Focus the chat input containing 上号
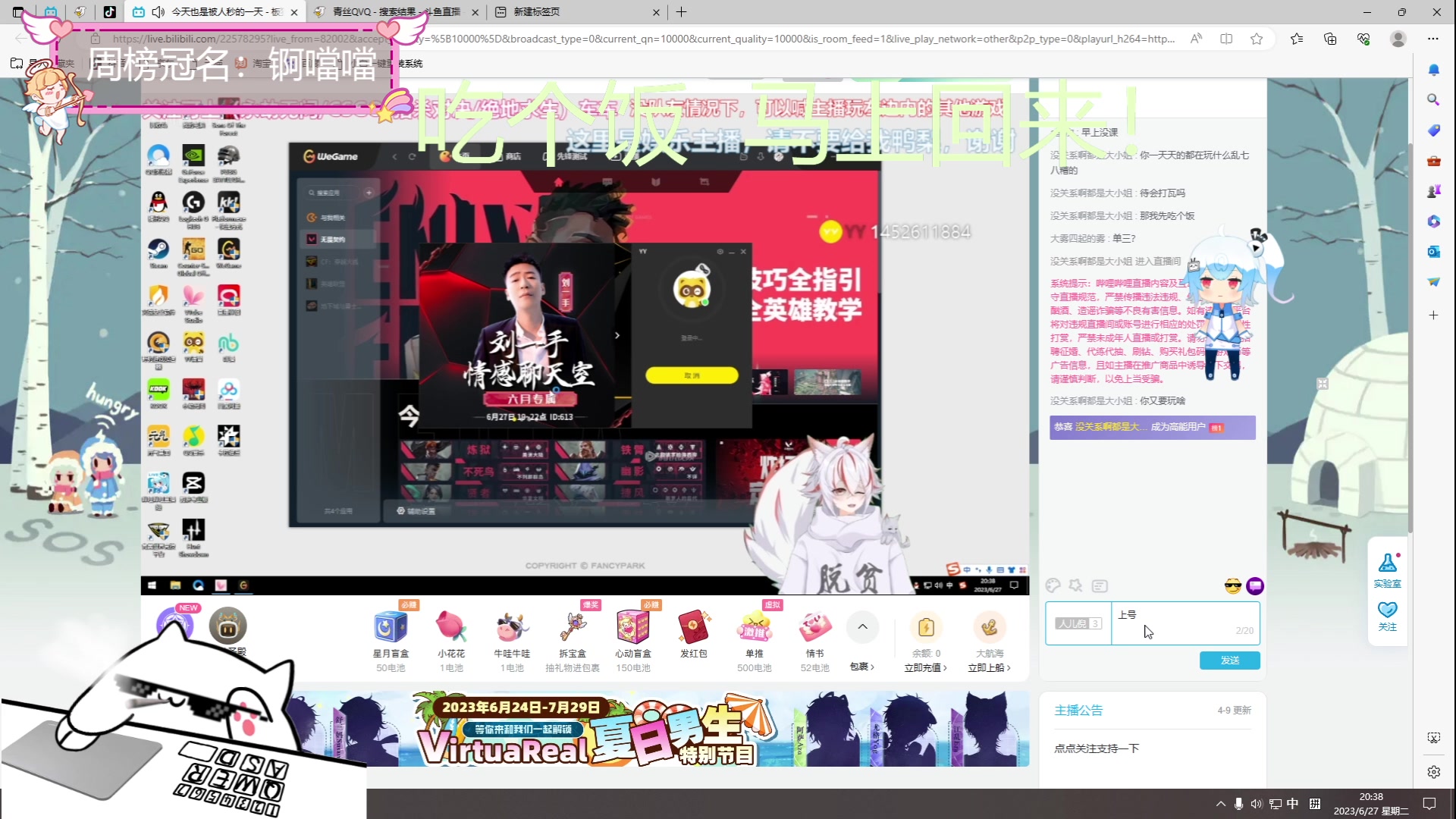Image resolution: width=1456 pixels, height=819 pixels. [1185, 623]
